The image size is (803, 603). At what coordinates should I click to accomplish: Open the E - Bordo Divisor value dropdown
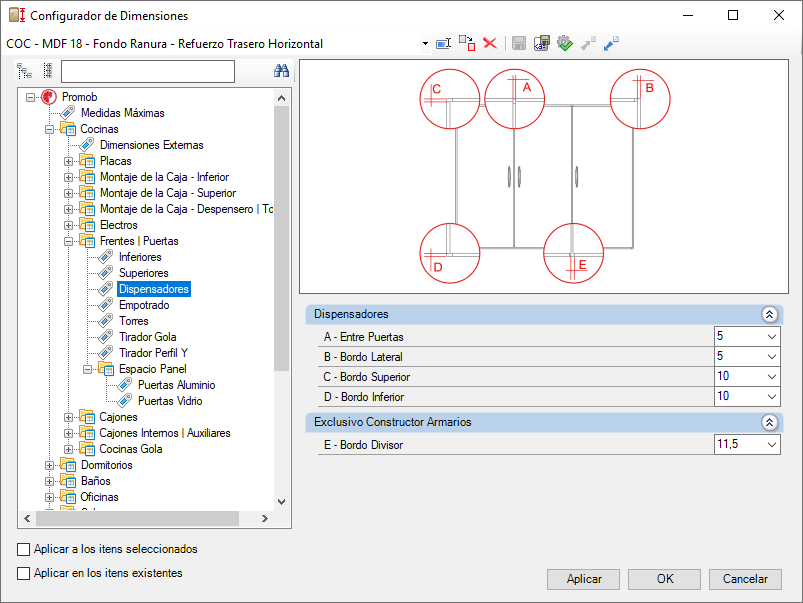pyautogui.click(x=772, y=445)
